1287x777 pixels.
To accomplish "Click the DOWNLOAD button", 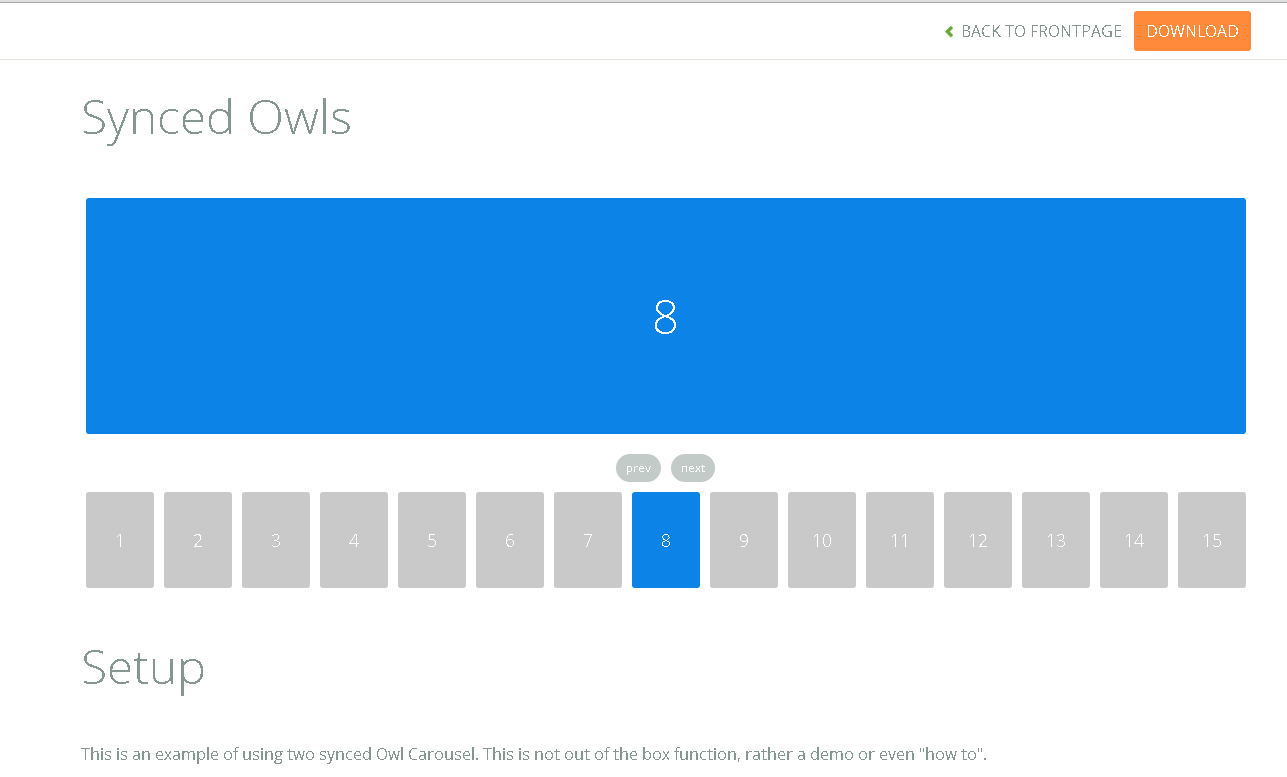I will pyautogui.click(x=1192, y=31).
